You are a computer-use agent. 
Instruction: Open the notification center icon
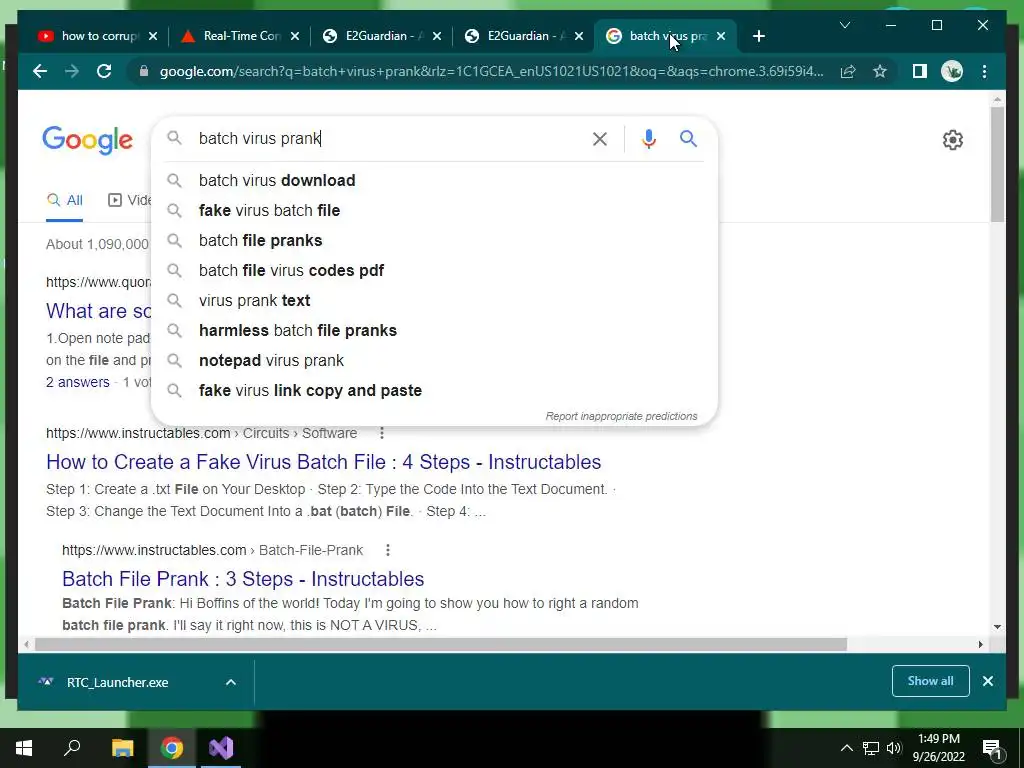click(x=992, y=748)
